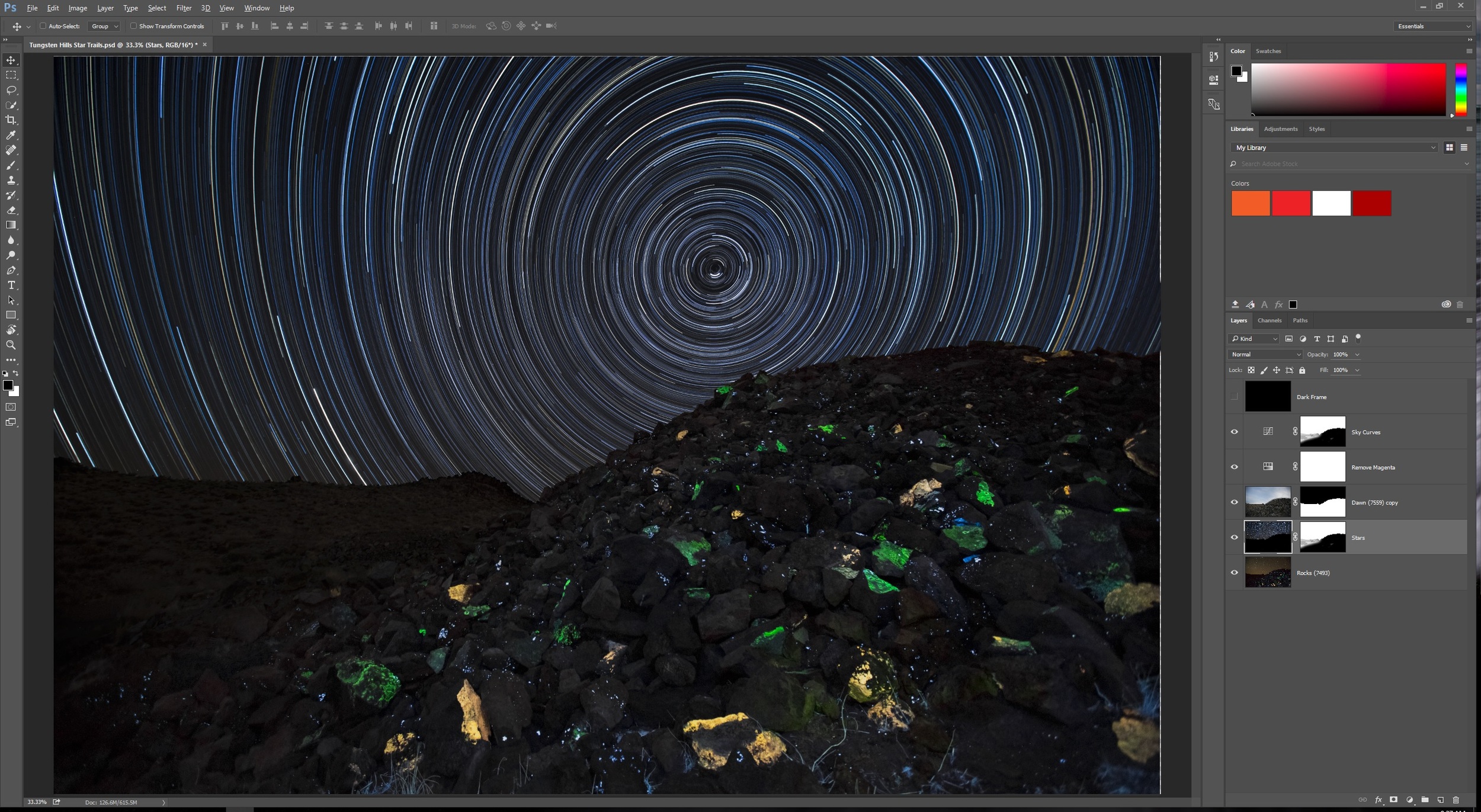Click the Add layer mask button
The height and width of the screenshot is (812, 1481).
1393,800
